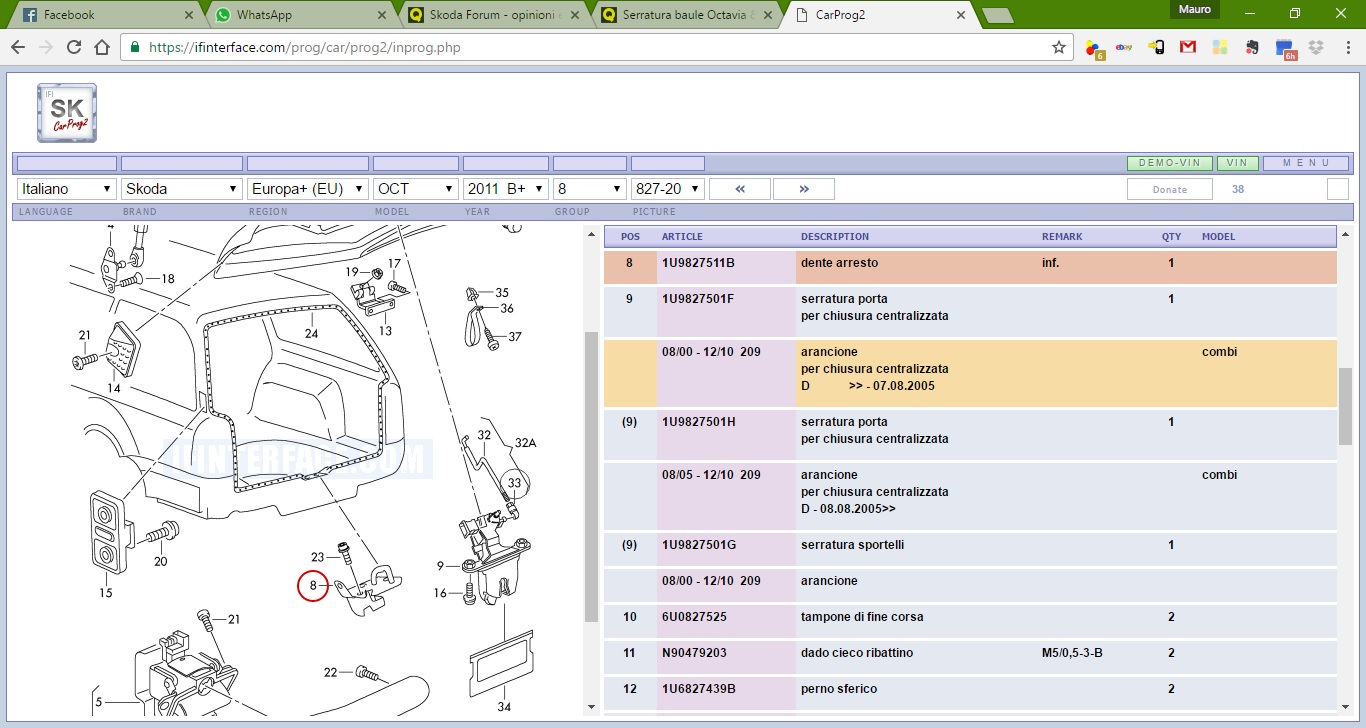Click the parts list scroll down arrow

pyautogui.click(x=1345, y=706)
